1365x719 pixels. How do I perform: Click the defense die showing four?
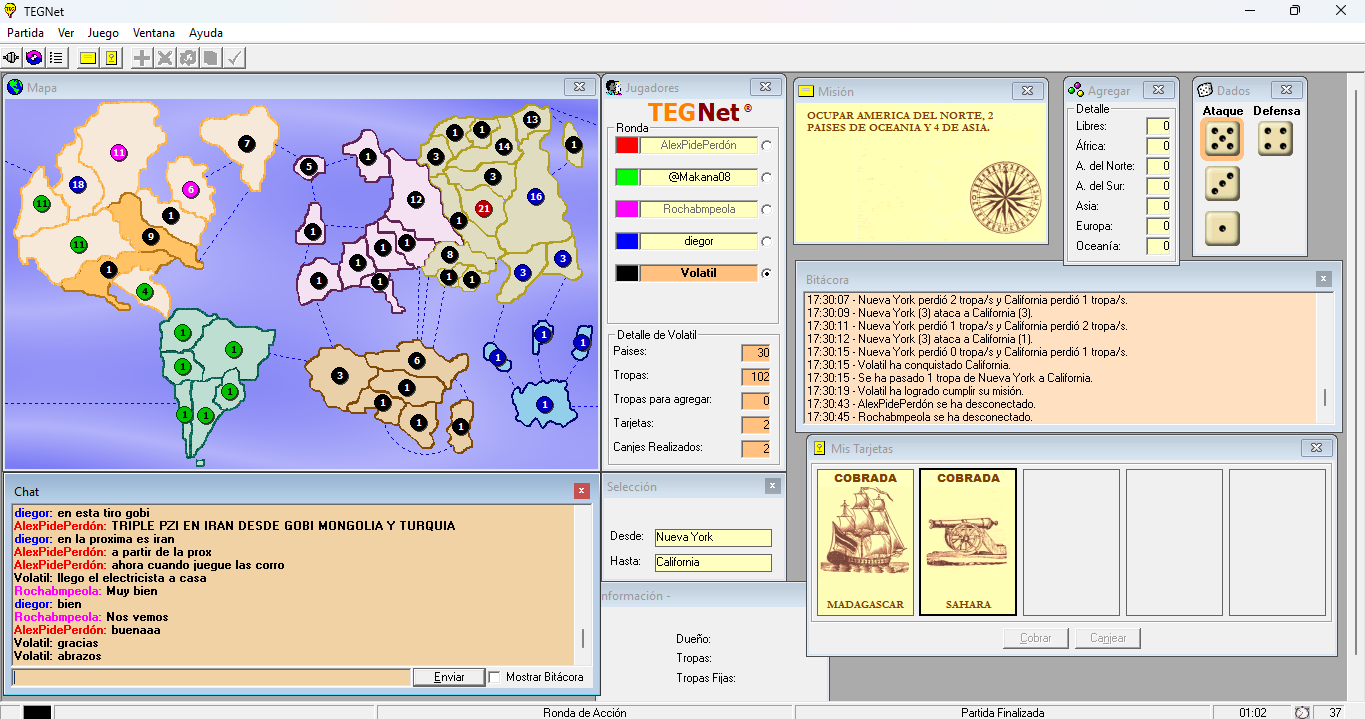point(1275,139)
